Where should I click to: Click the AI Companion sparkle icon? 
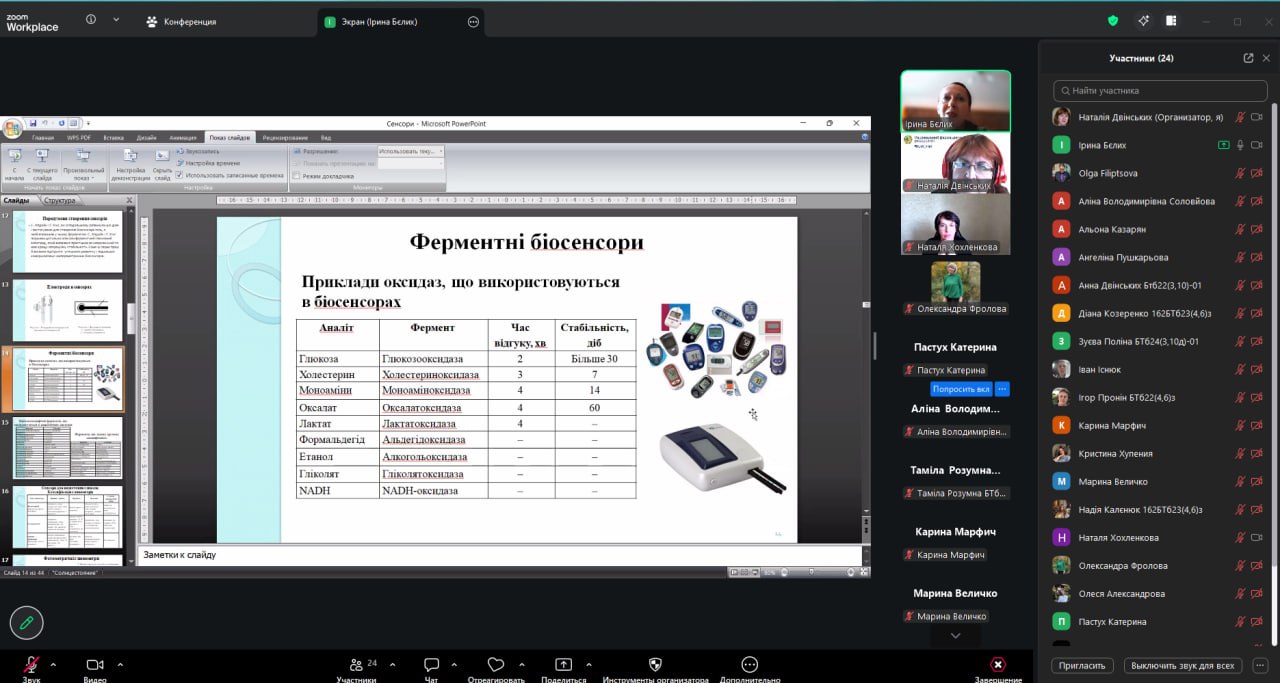click(1143, 21)
